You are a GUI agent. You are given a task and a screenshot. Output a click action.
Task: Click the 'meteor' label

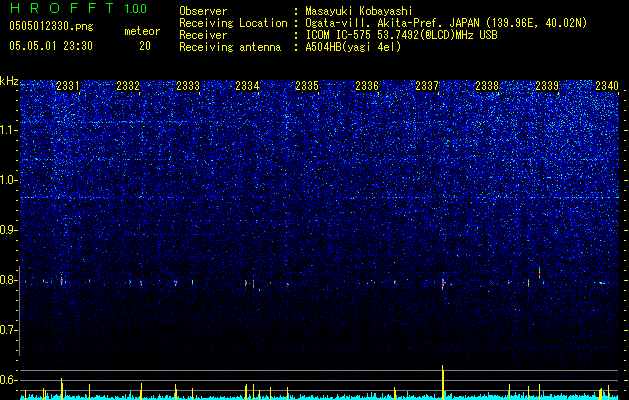[x=142, y=31]
